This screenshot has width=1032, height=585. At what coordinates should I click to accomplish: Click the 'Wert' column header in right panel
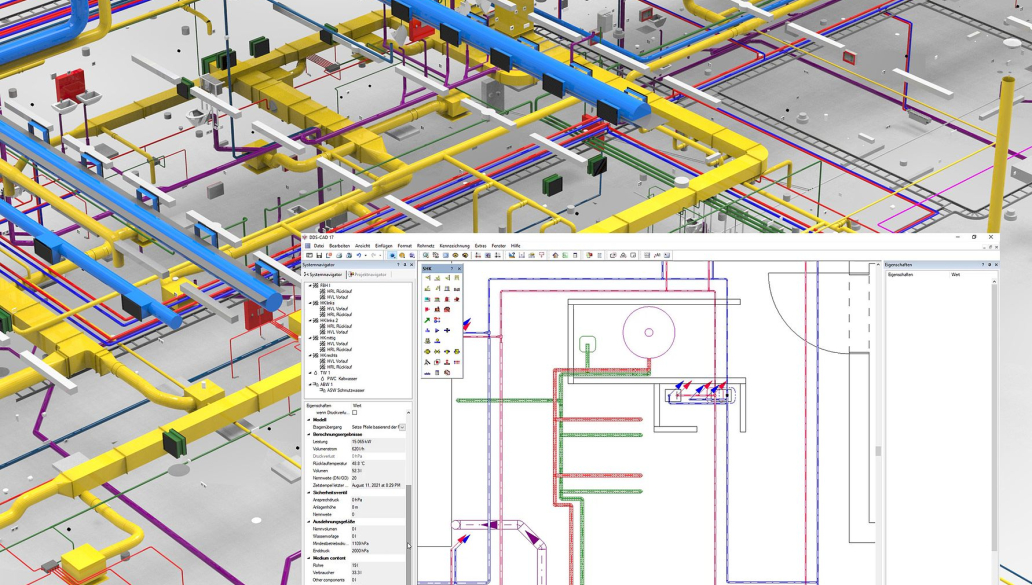point(955,274)
